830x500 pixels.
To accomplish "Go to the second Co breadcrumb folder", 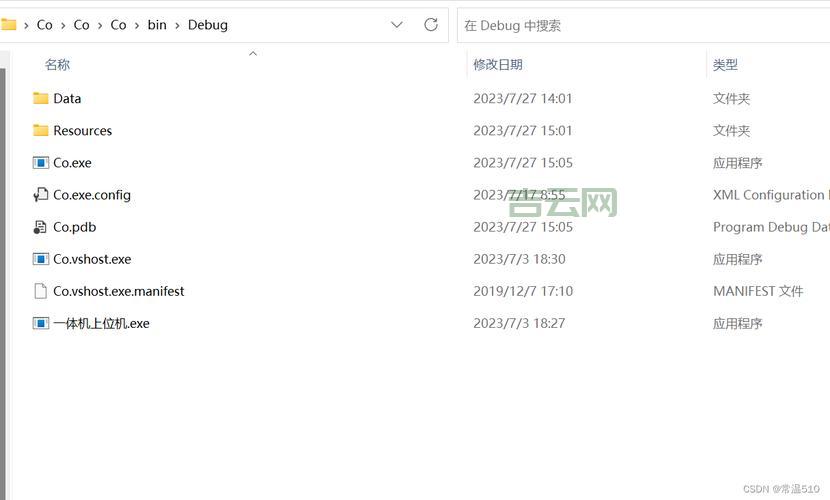I will pyautogui.click(x=82, y=25).
